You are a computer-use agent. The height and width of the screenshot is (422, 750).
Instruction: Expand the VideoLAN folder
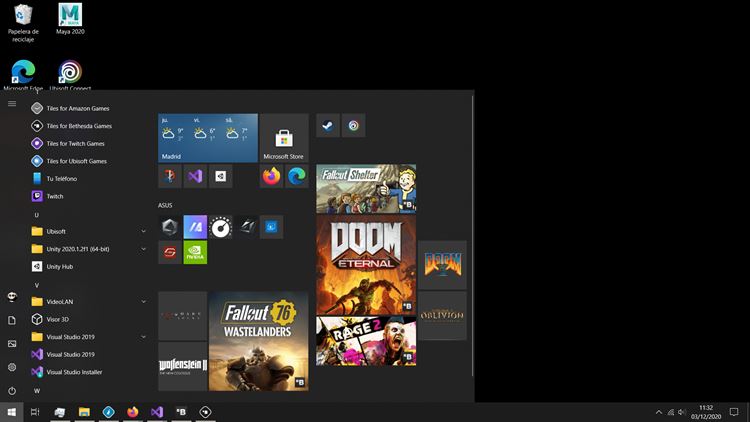coord(88,302)
